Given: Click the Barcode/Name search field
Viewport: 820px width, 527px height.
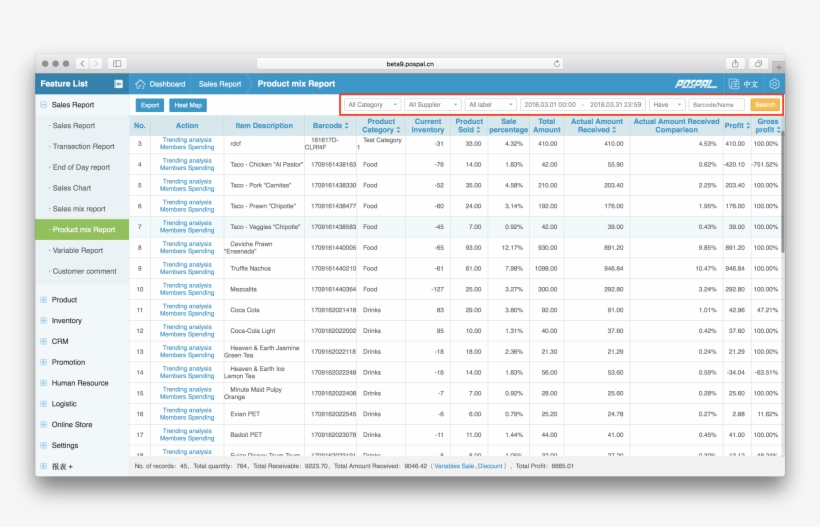Looking at the screenshot, I should 716,105.
